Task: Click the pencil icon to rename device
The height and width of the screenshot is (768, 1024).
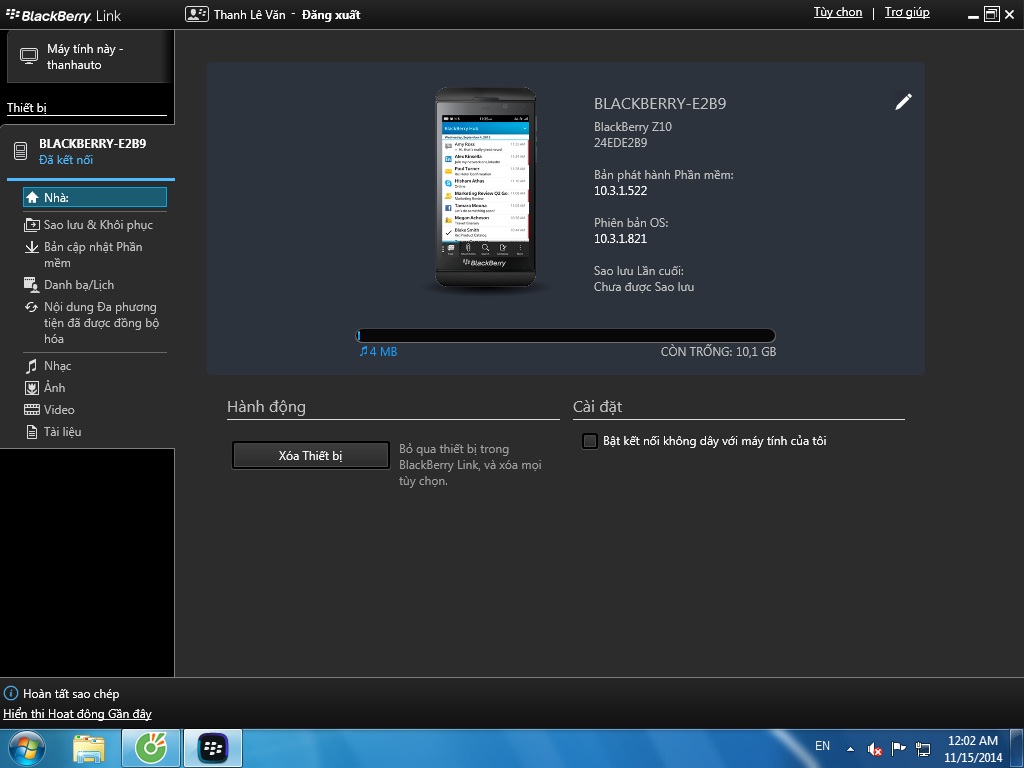Action: [x=903, y=101]
